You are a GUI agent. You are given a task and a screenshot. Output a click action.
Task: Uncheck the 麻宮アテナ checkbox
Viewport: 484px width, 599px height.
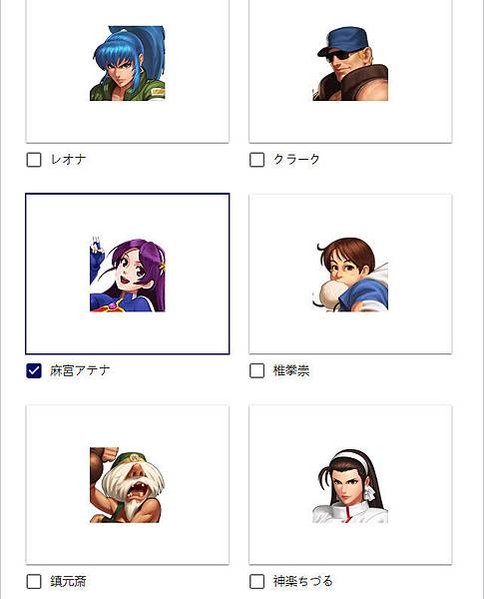click(x=34, y=371)
